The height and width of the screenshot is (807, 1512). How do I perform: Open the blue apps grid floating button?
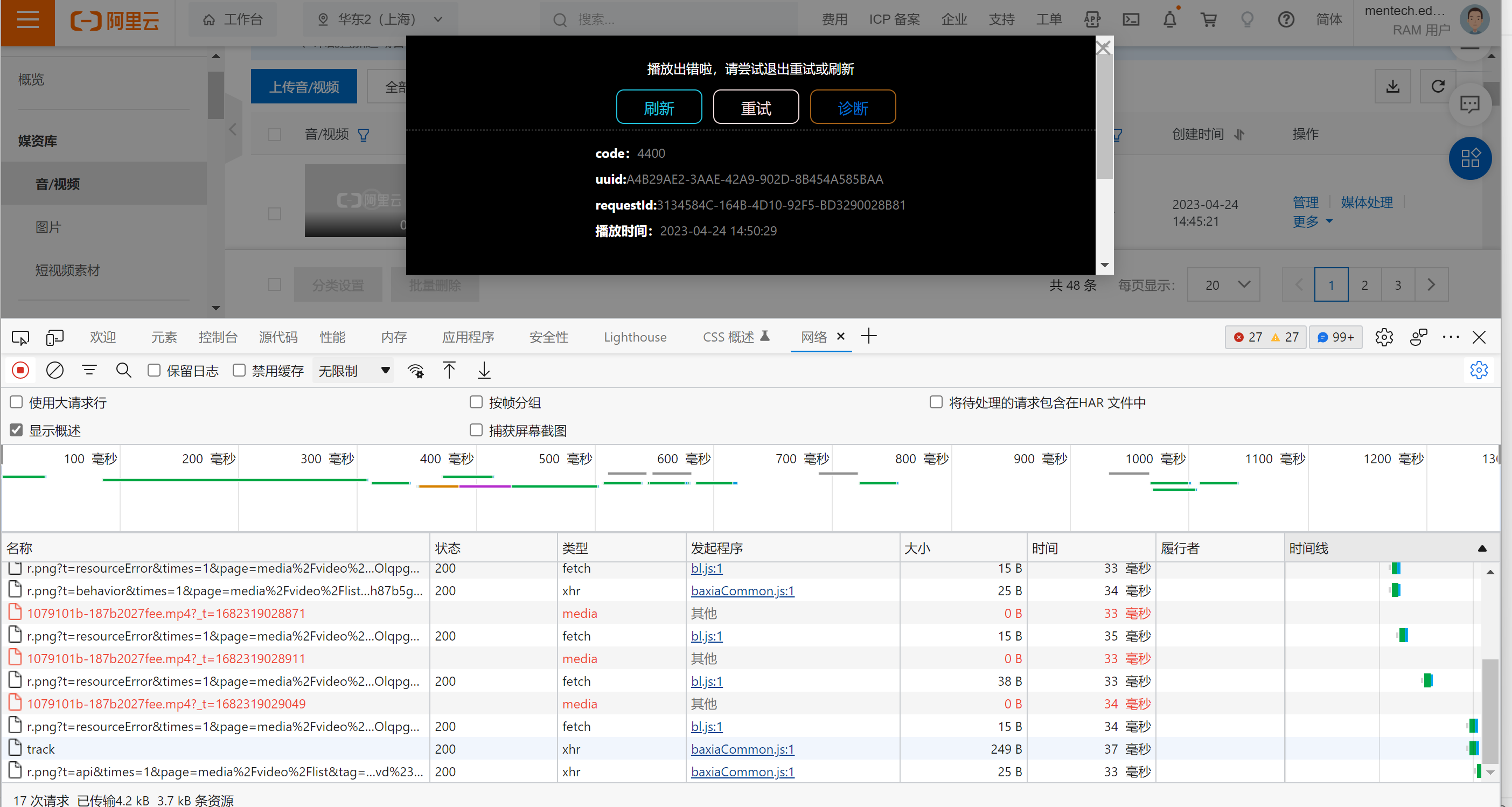click(x=1470, y=158)
